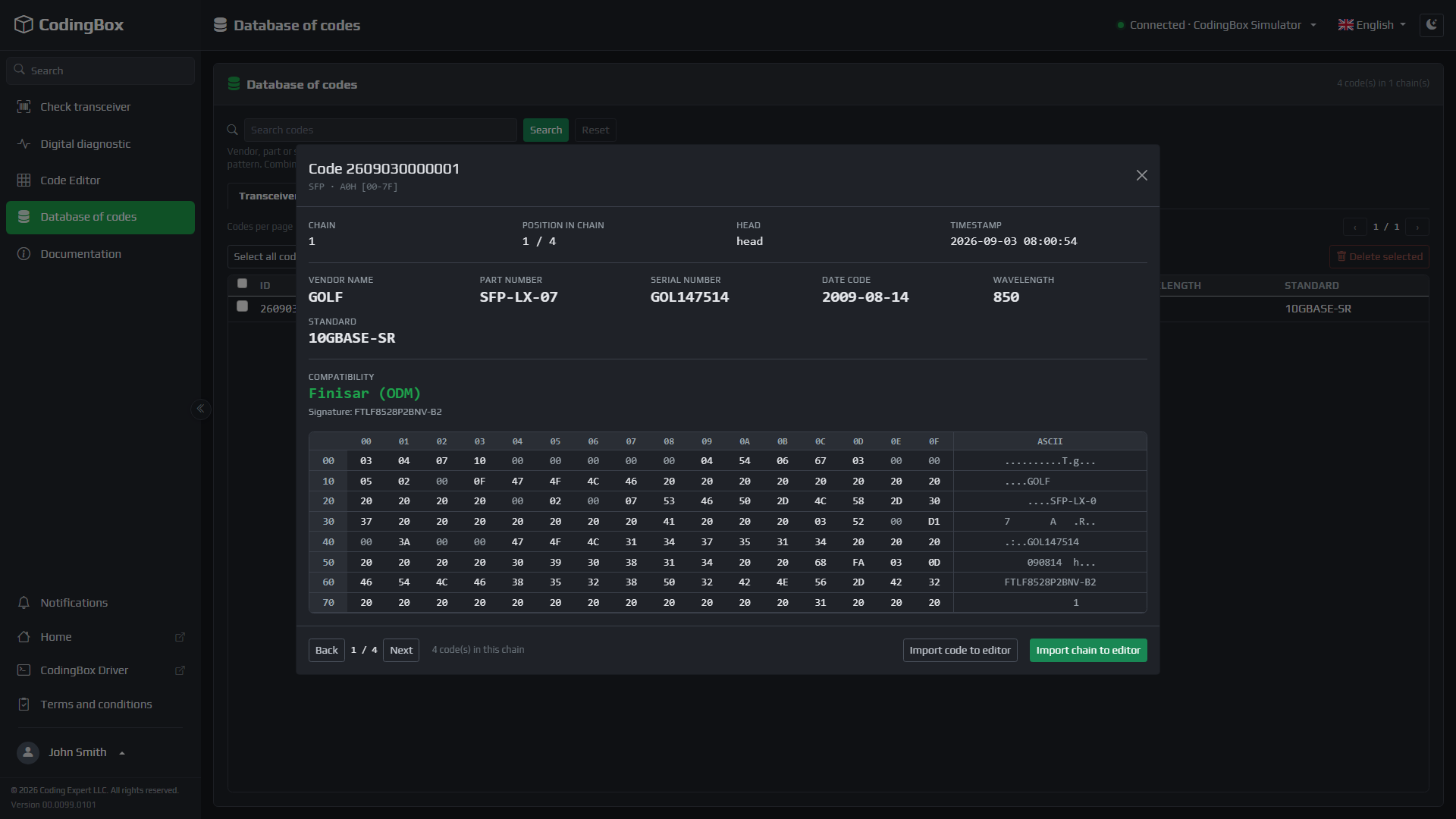
Task: Click the CodingBox logo icon
Action: point(24,24)
